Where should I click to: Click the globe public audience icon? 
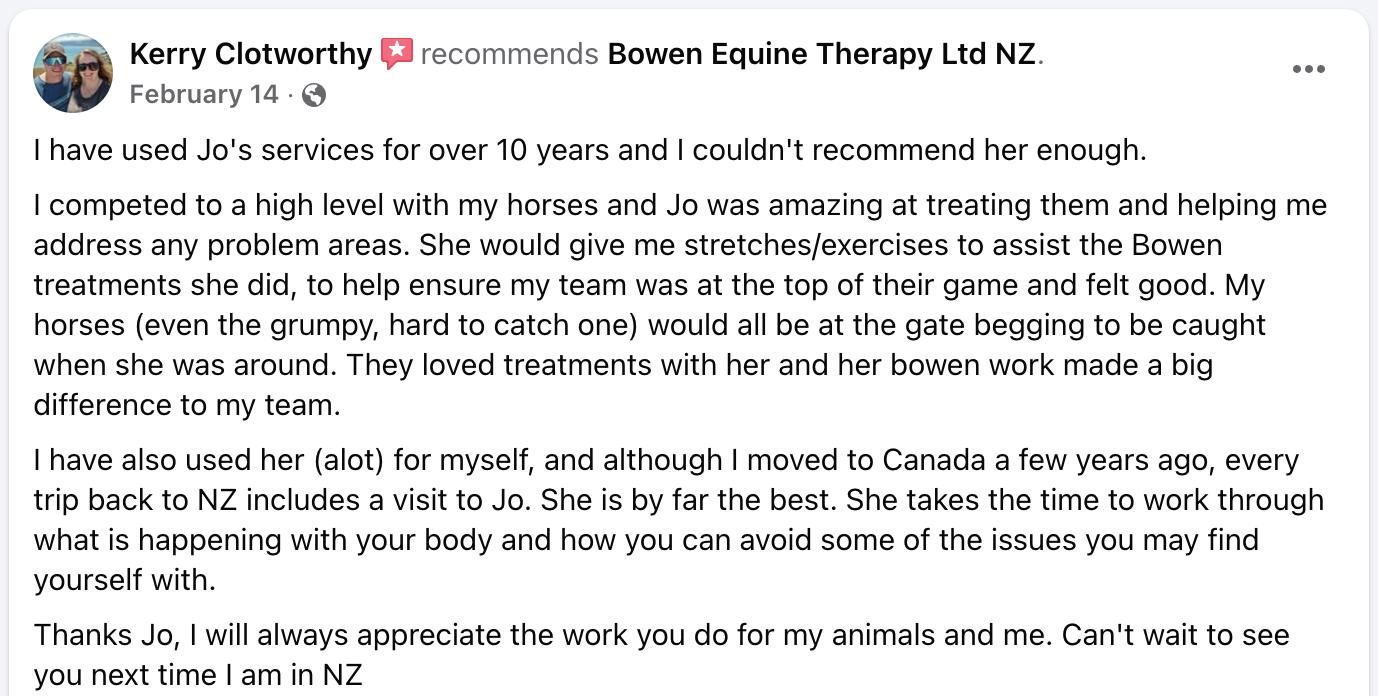[313, 95]
